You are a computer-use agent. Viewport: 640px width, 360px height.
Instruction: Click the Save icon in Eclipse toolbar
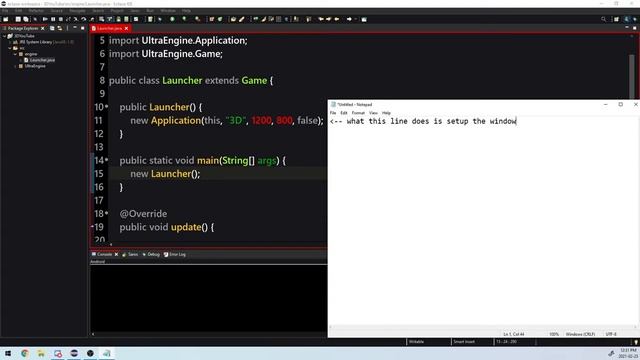18,19
